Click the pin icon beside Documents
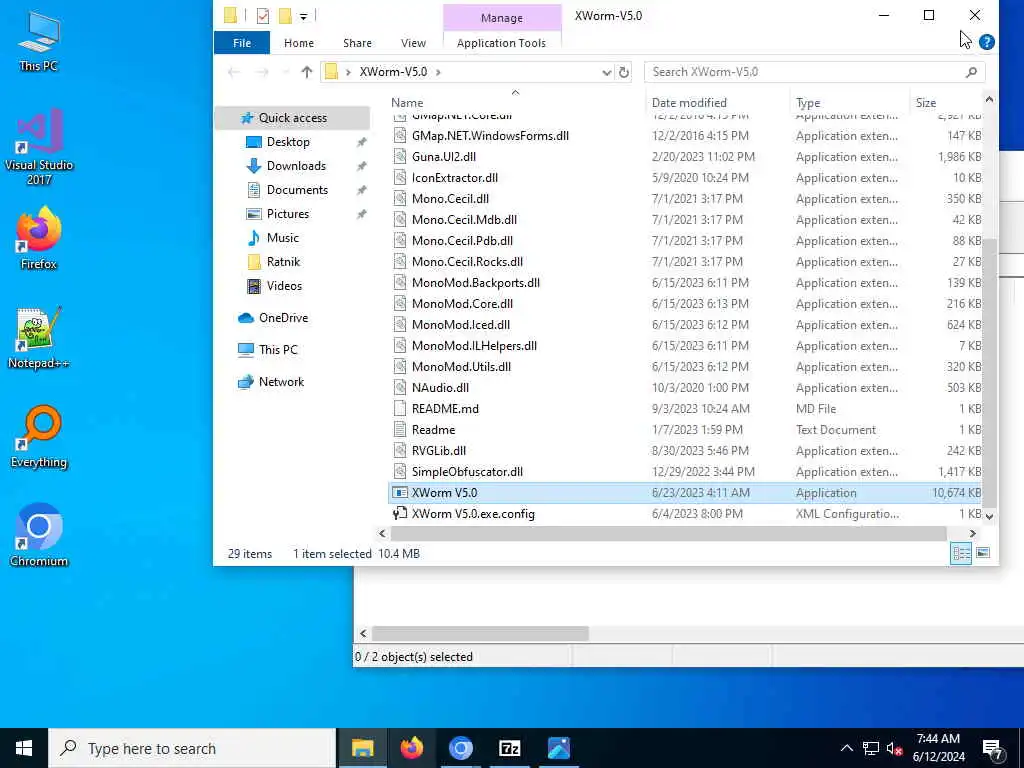The width and height of the screenshot is (1024, 768). pos(361,190)
